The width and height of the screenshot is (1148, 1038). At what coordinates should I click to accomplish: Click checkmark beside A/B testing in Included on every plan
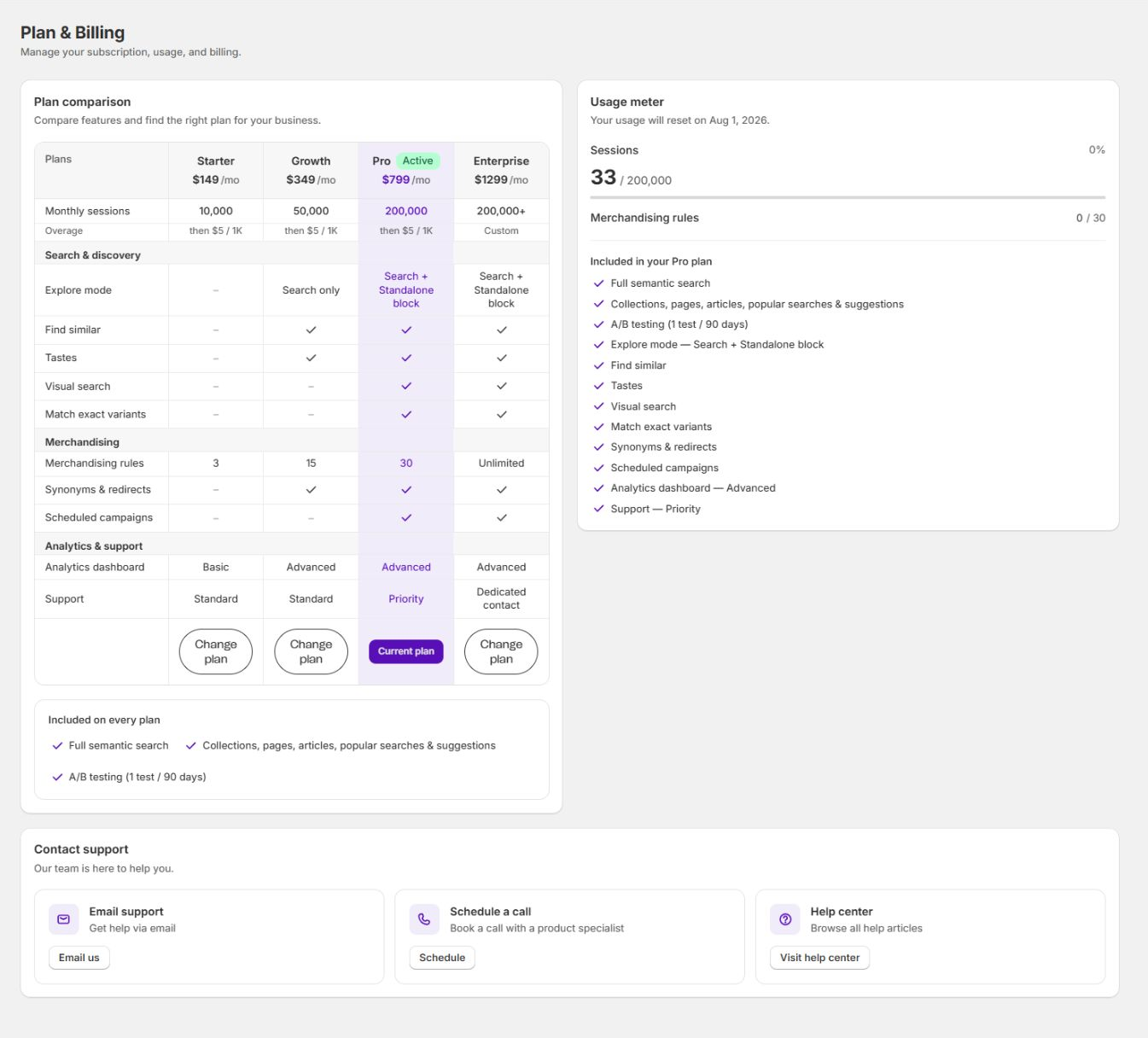click(57, 777)
